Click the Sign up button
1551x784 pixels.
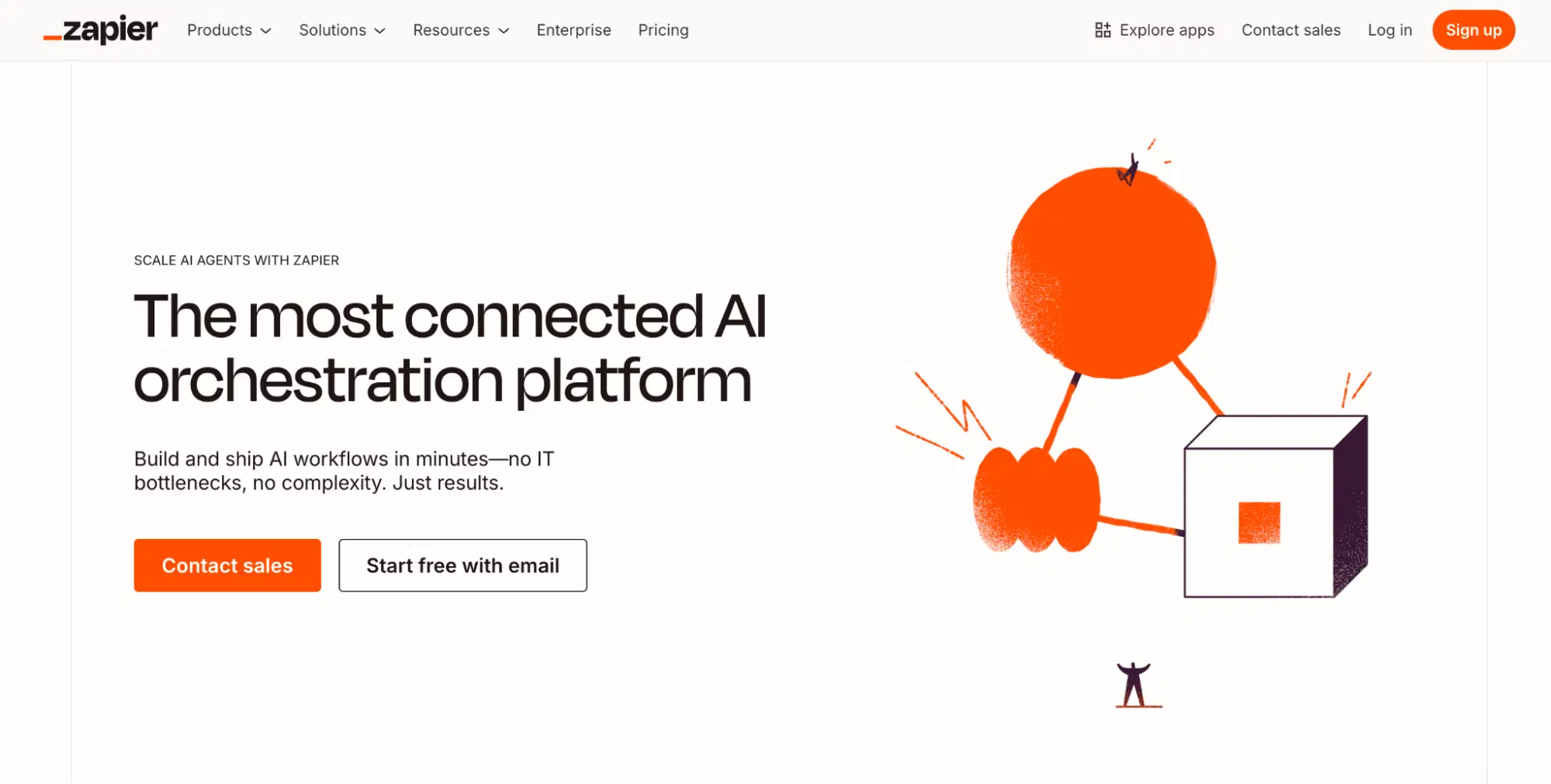(x=1473, y=30)
